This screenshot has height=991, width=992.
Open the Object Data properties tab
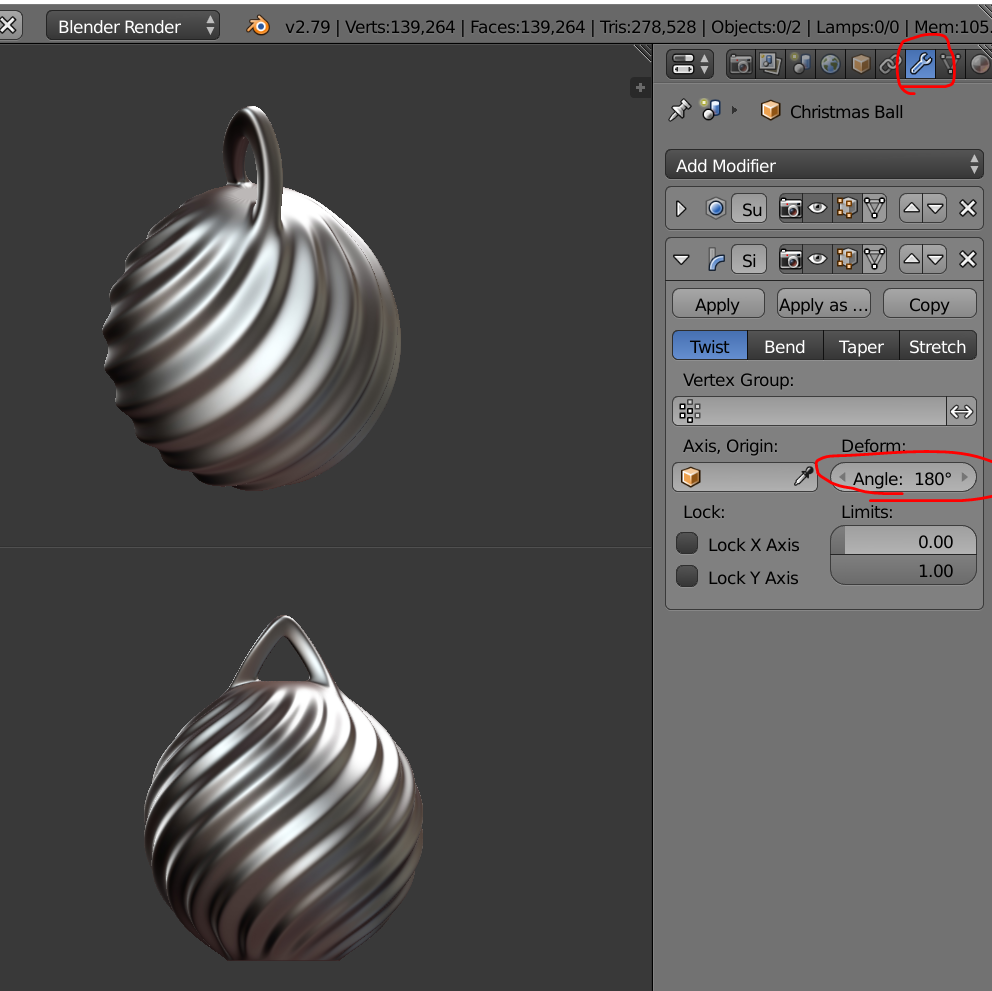point(950,64)
